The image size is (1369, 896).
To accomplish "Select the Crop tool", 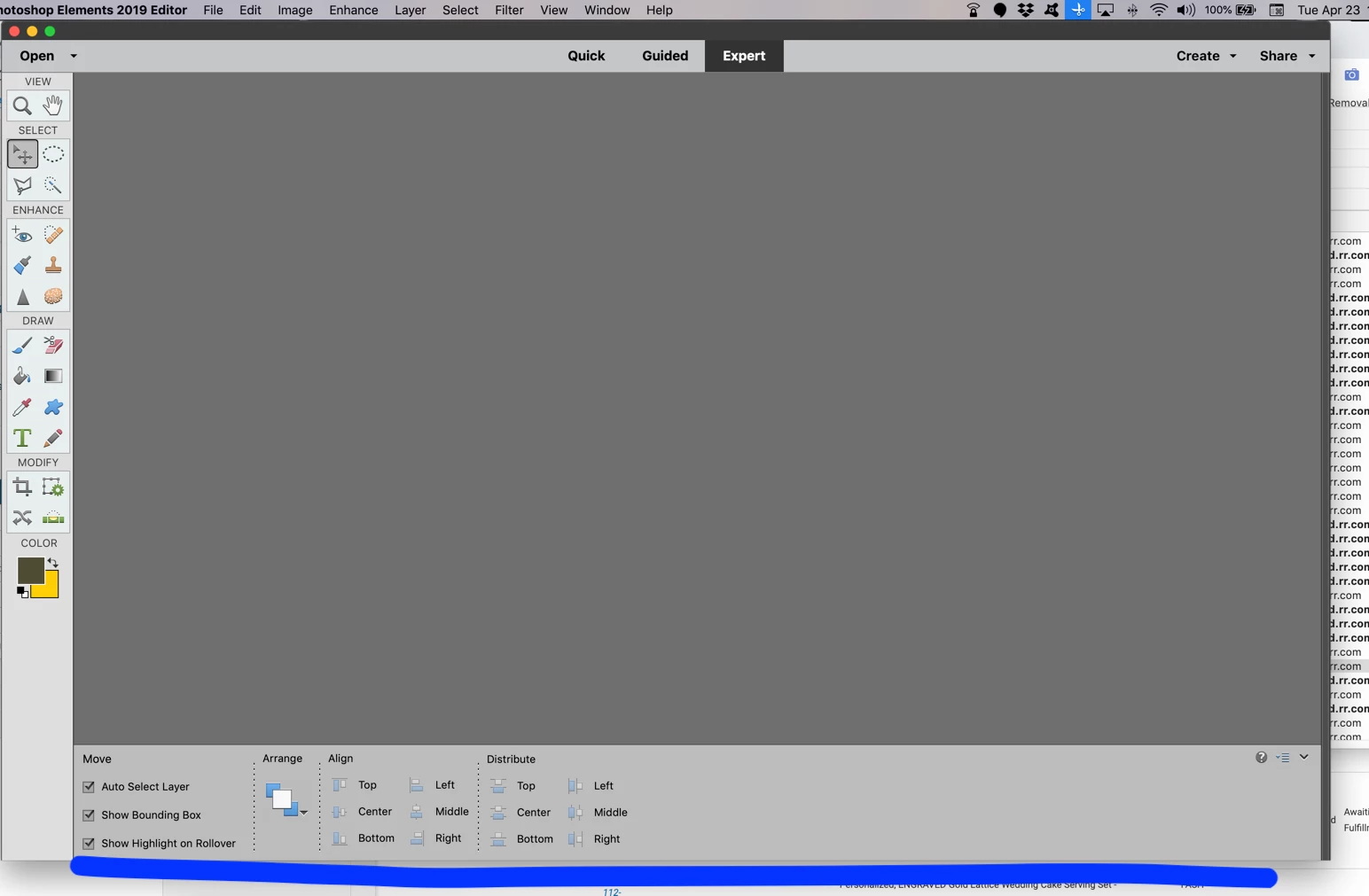I will pyautogui.click(x=22, y=487).
